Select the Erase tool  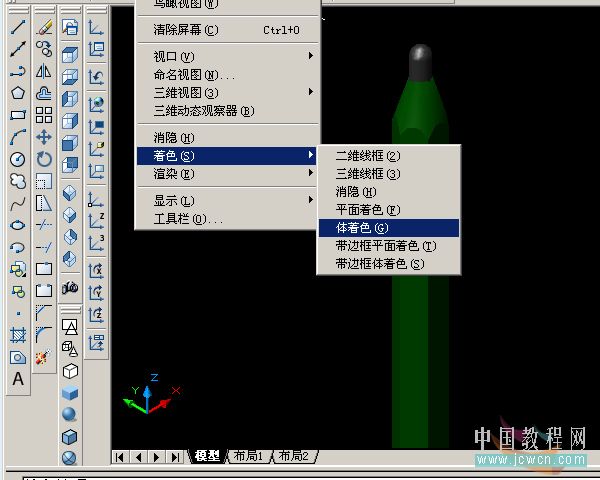tap(44, 27)
